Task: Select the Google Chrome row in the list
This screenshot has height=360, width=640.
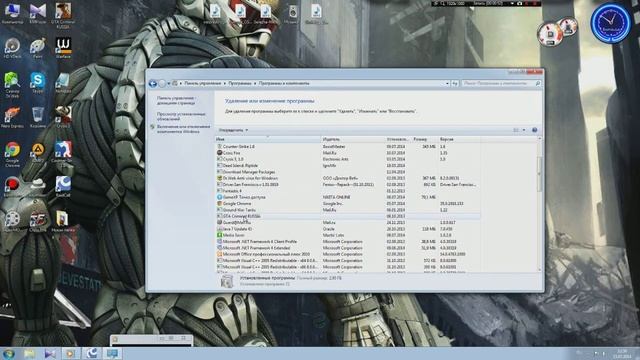Action: [x=348, y=204]
